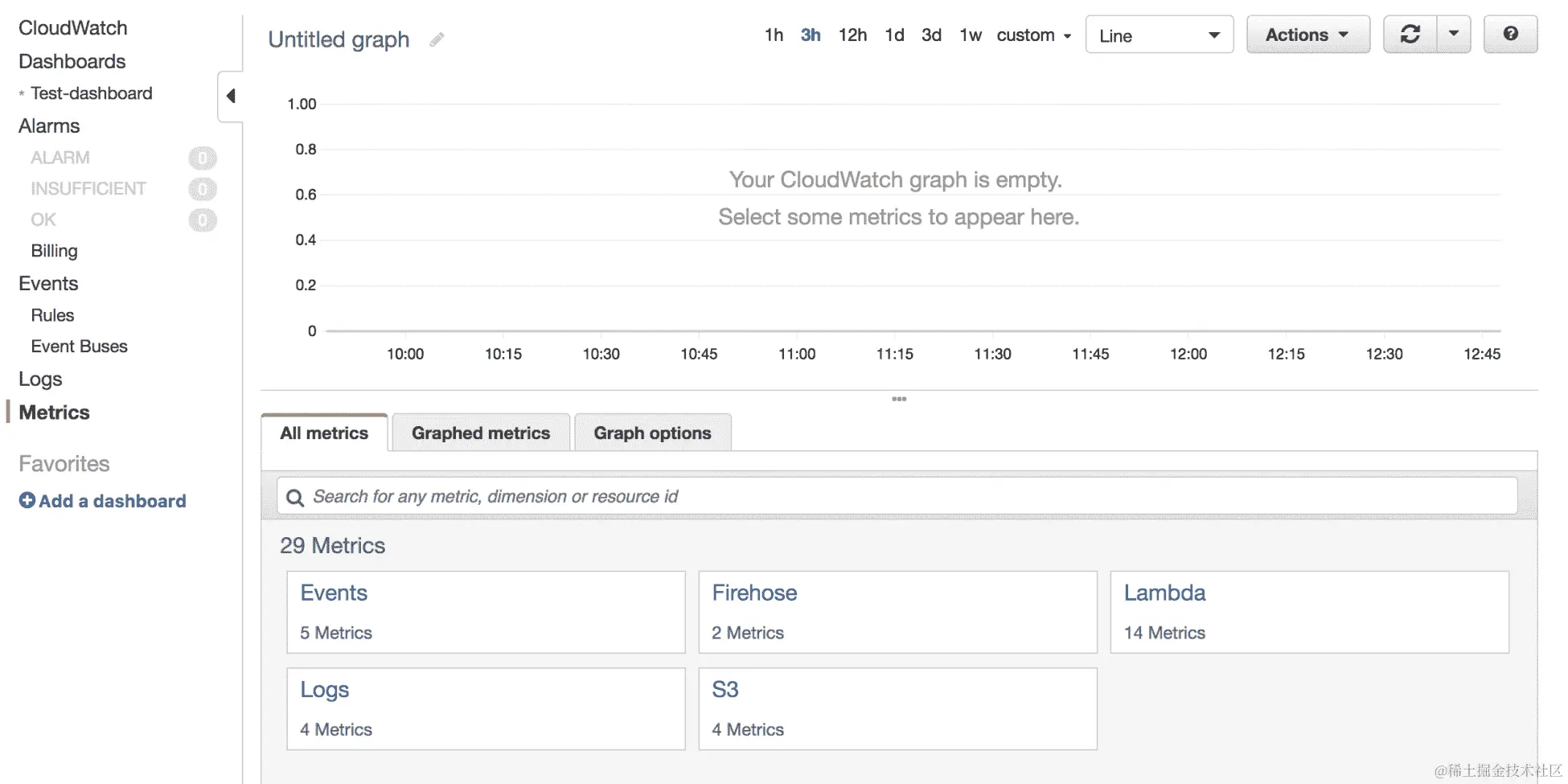Click the graph panel resize handle dots
Viewport: 1568px width, 784px height.
[x=899, y=399]
